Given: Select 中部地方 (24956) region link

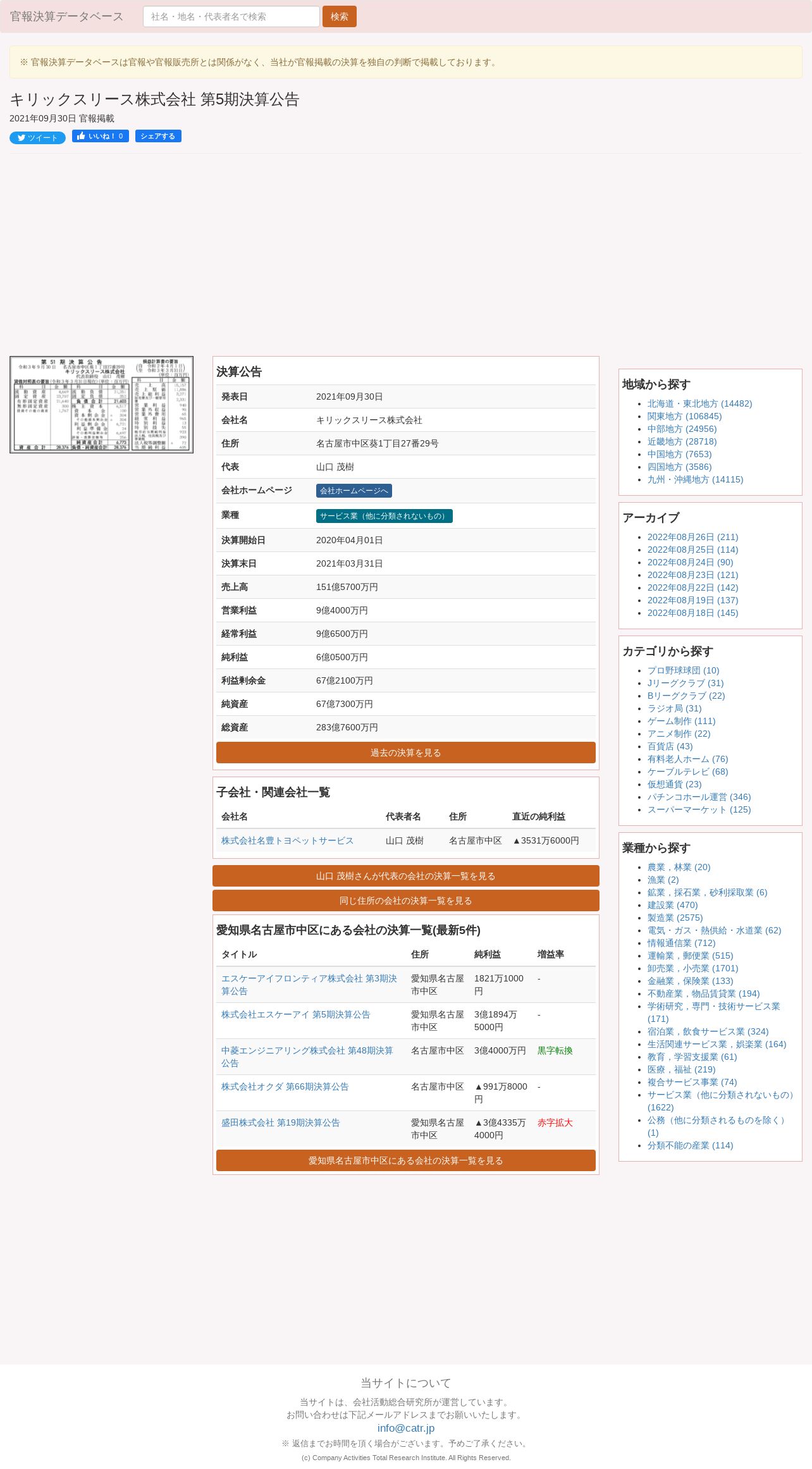Looking at the screenshot, I should click(682, 429).
